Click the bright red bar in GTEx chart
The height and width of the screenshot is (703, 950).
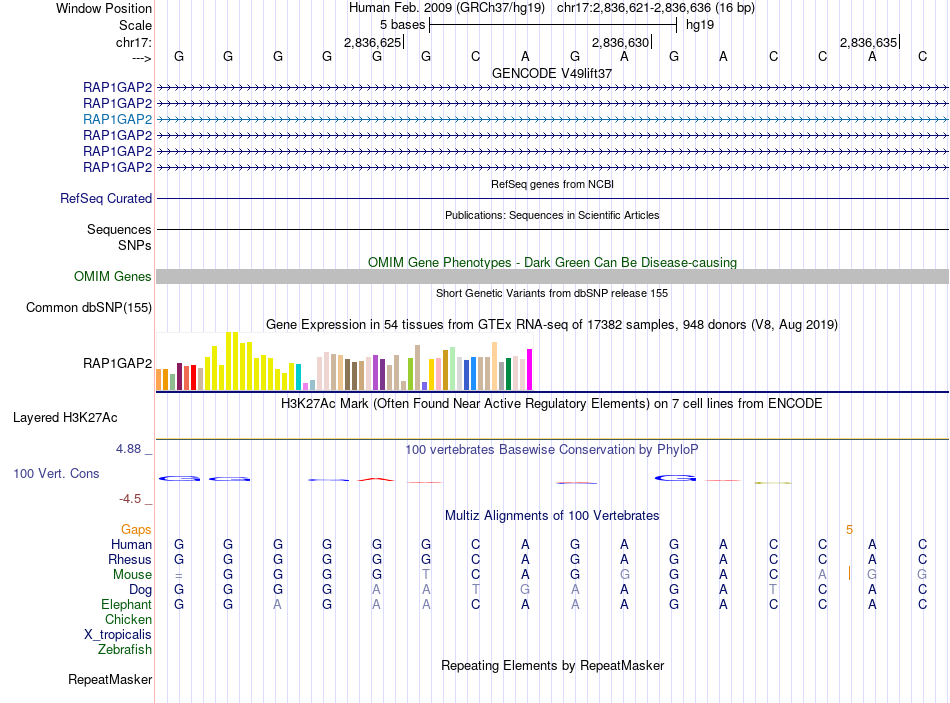click(193, 378)
